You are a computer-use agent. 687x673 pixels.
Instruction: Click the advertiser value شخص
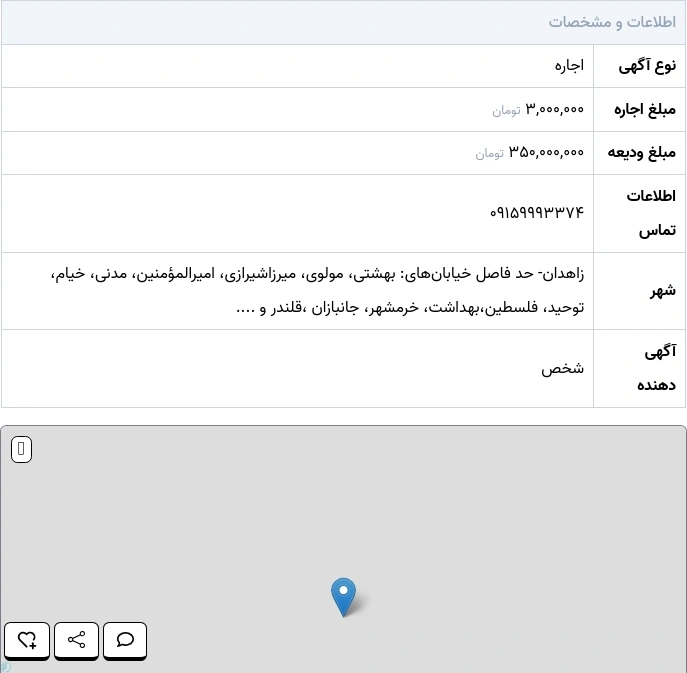(563, 368)
